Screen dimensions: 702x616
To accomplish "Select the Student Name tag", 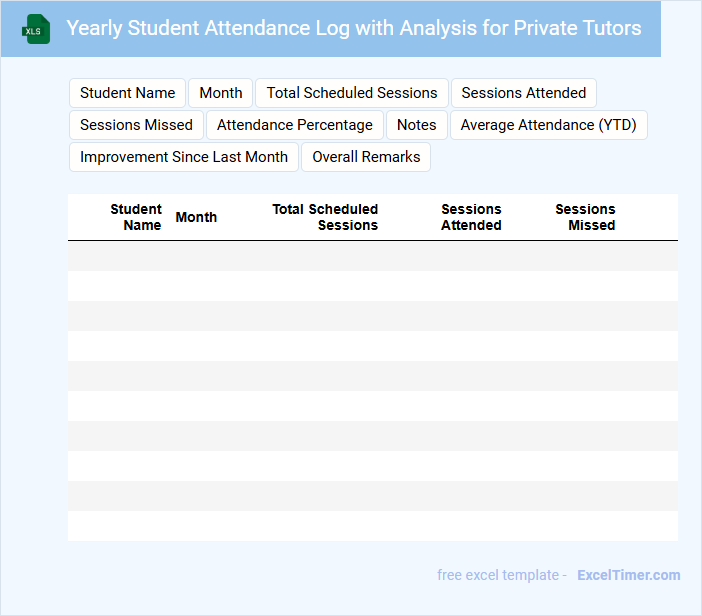I will [128, 93].
